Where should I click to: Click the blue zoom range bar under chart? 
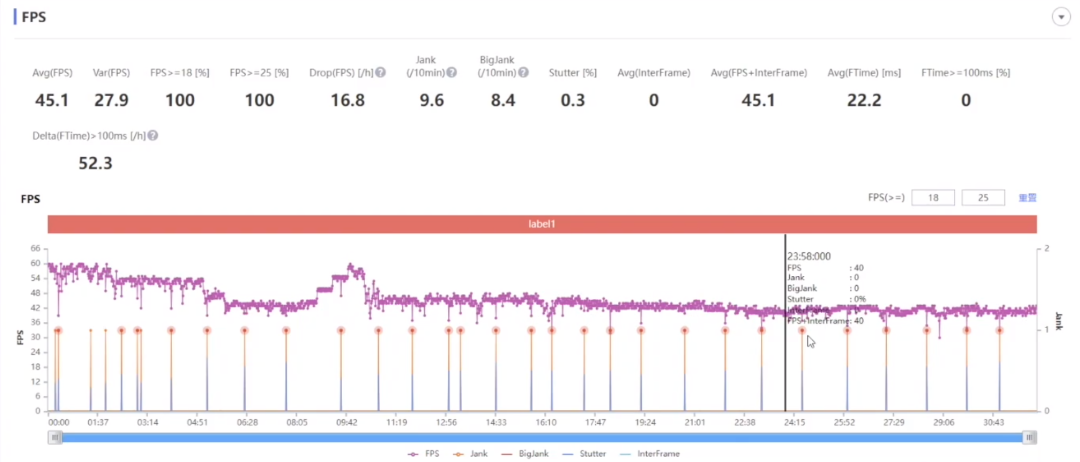[541, 437]
